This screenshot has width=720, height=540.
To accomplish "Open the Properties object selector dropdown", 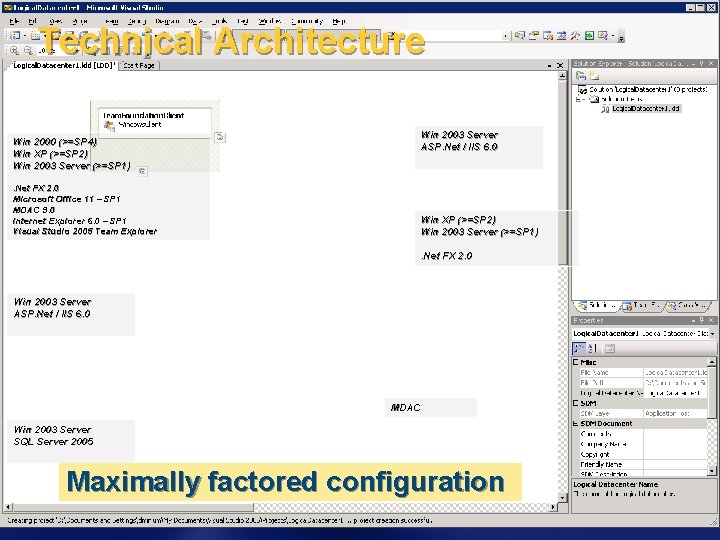I will pos(712,334).
